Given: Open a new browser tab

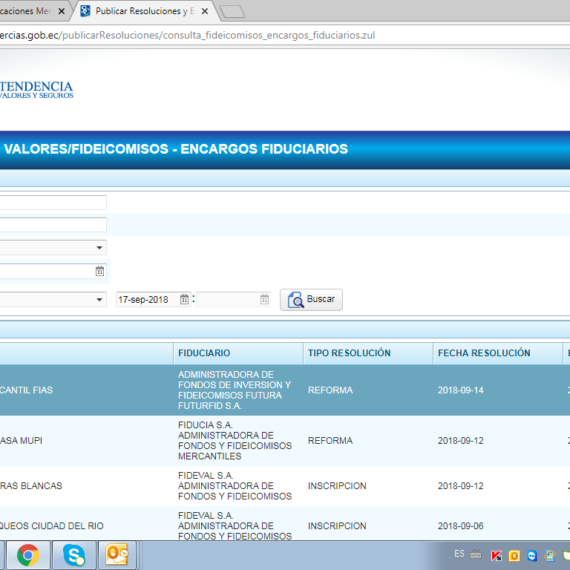Looking at the screenshot, I should (x=232, y=12).
